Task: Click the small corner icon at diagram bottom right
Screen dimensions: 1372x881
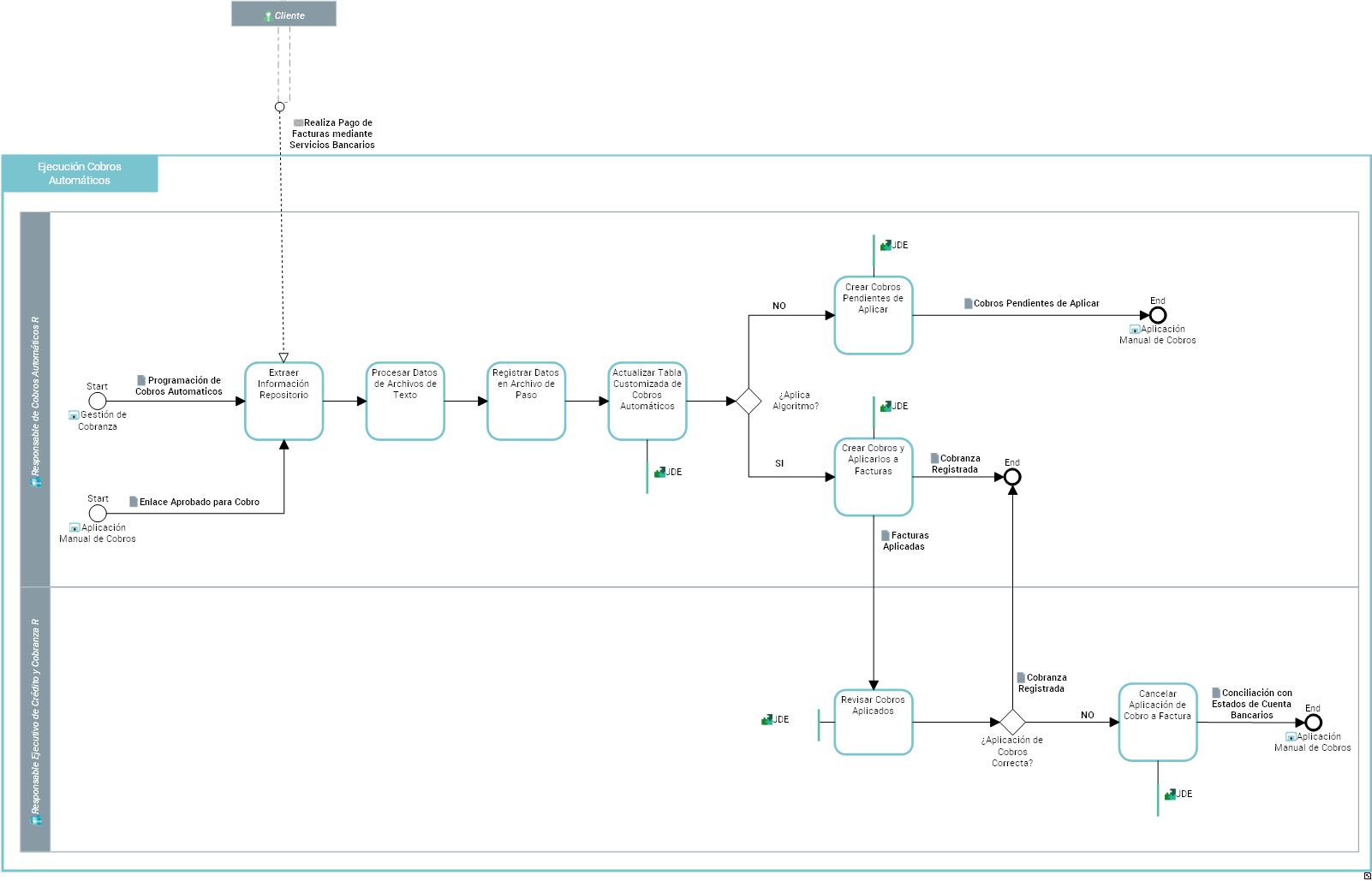Action: (1367, 876)
